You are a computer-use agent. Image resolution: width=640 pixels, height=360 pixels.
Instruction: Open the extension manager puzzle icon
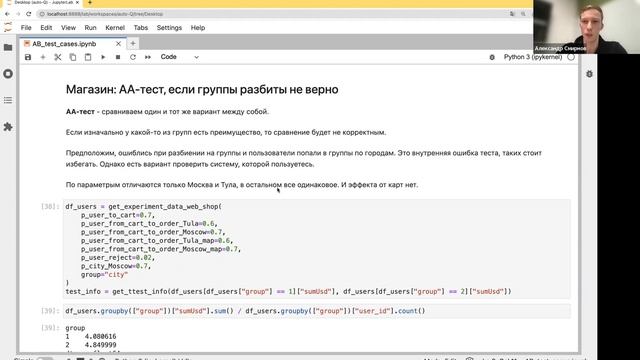click(8, 127)
